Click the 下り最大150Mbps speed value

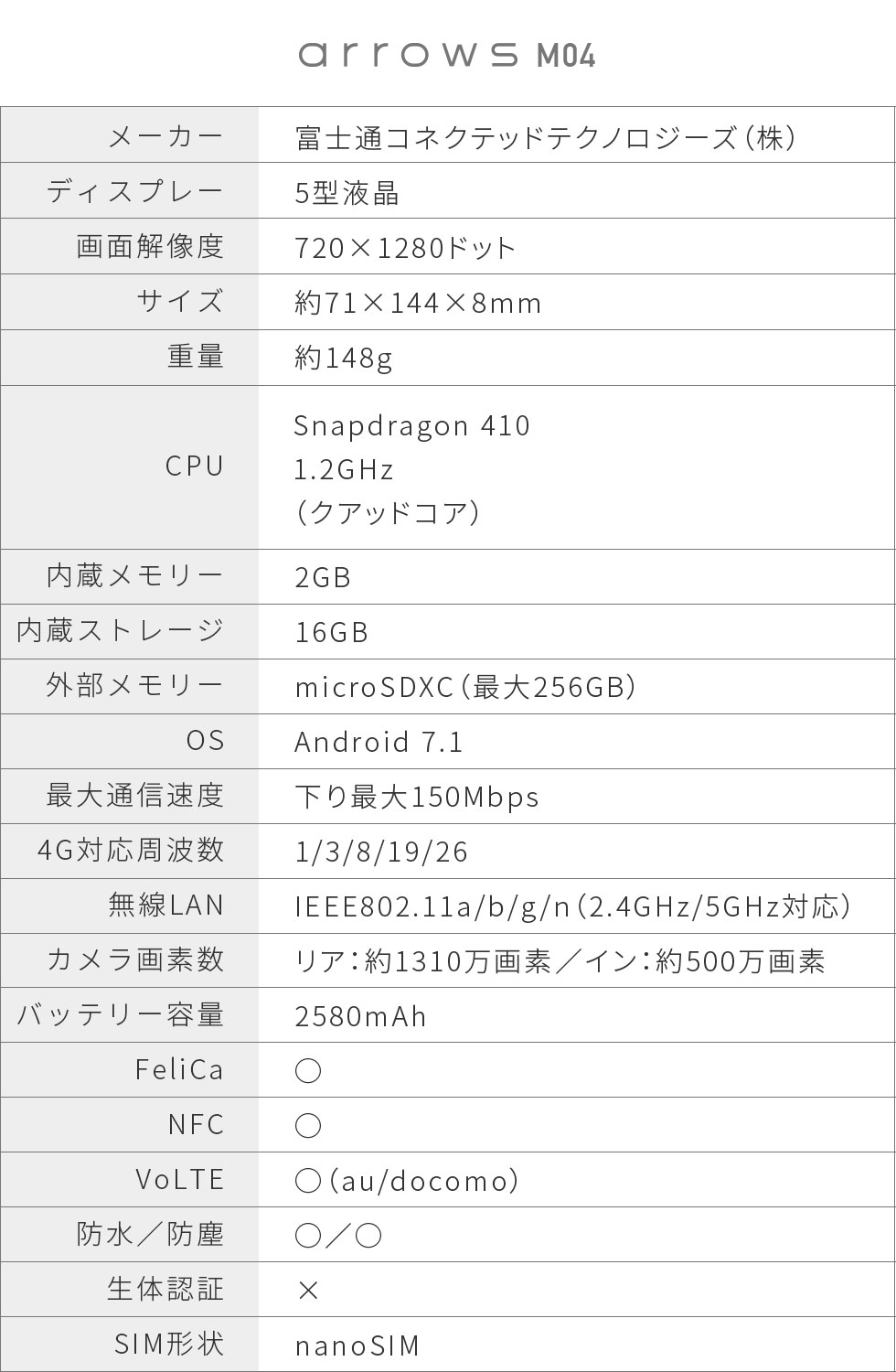click(x=417, y=797)
